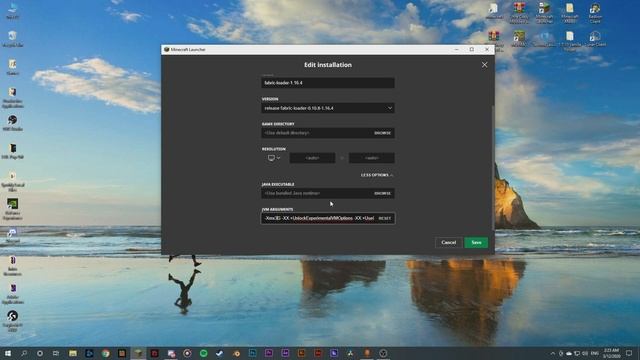The height and width of the screenshot is (360, 640).
Task: Click the Edit installation dialog scrollbar
Action: point(493,167)
